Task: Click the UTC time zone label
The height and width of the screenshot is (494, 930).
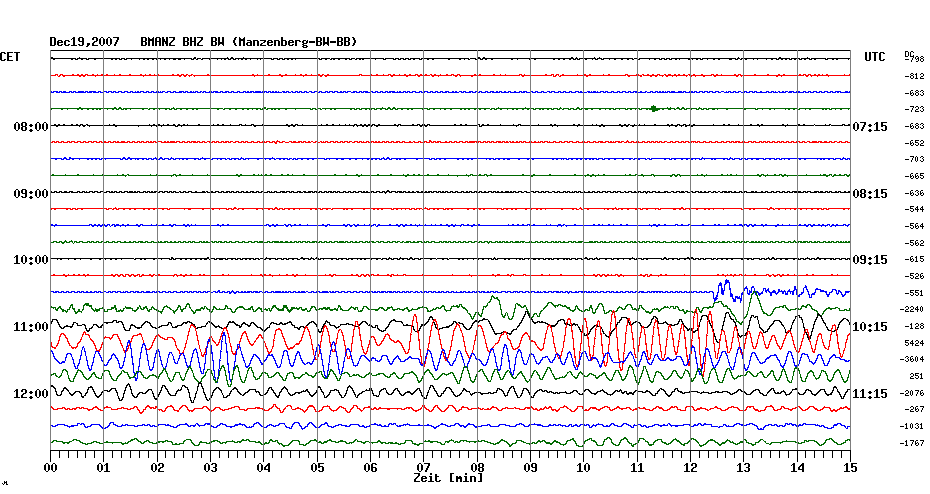Action: coord(875,57)
